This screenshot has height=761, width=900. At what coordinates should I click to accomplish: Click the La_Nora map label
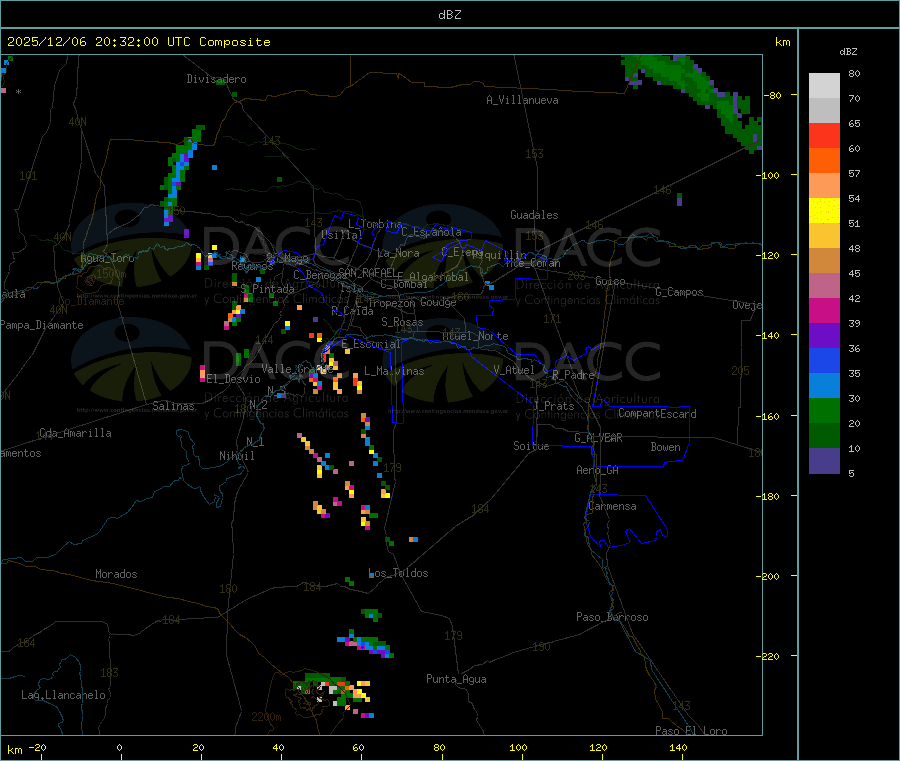(398, 253)
